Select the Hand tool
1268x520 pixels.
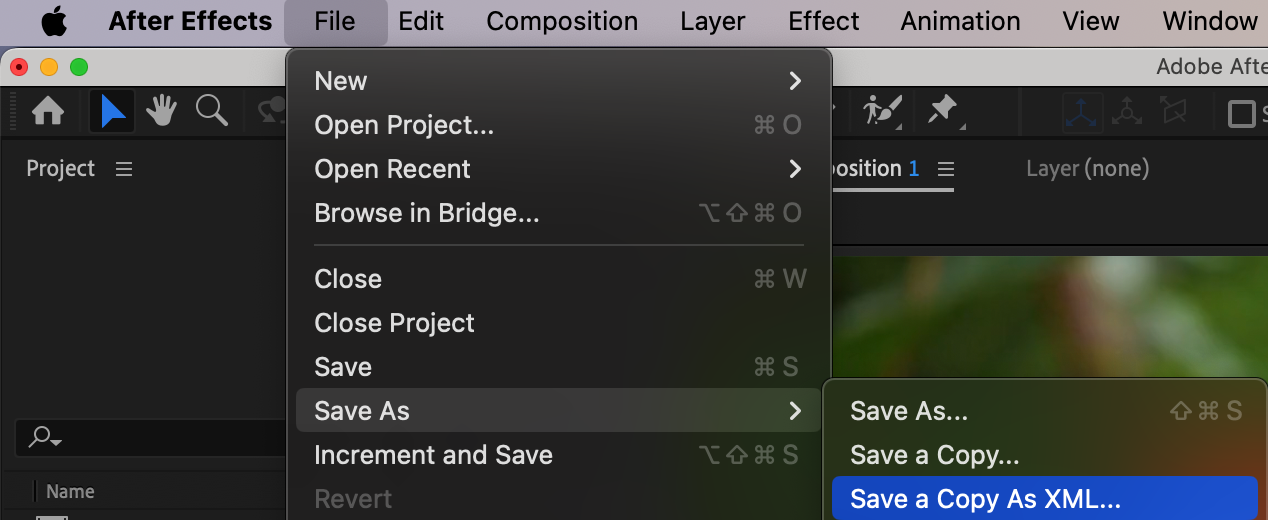point(161,111)
